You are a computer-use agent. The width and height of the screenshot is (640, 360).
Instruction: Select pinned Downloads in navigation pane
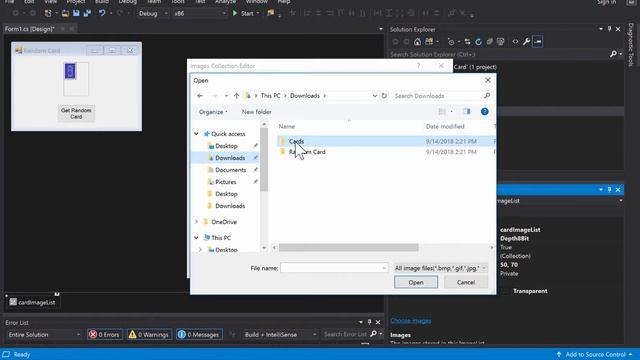(230, 158)
